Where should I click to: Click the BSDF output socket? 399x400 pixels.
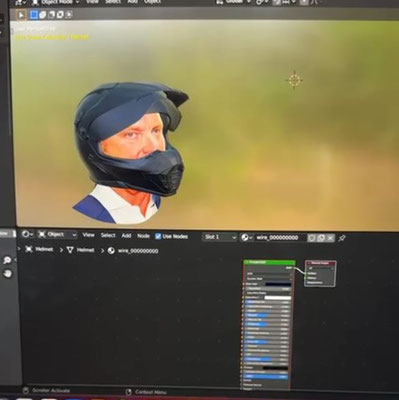tap(295, 268)
